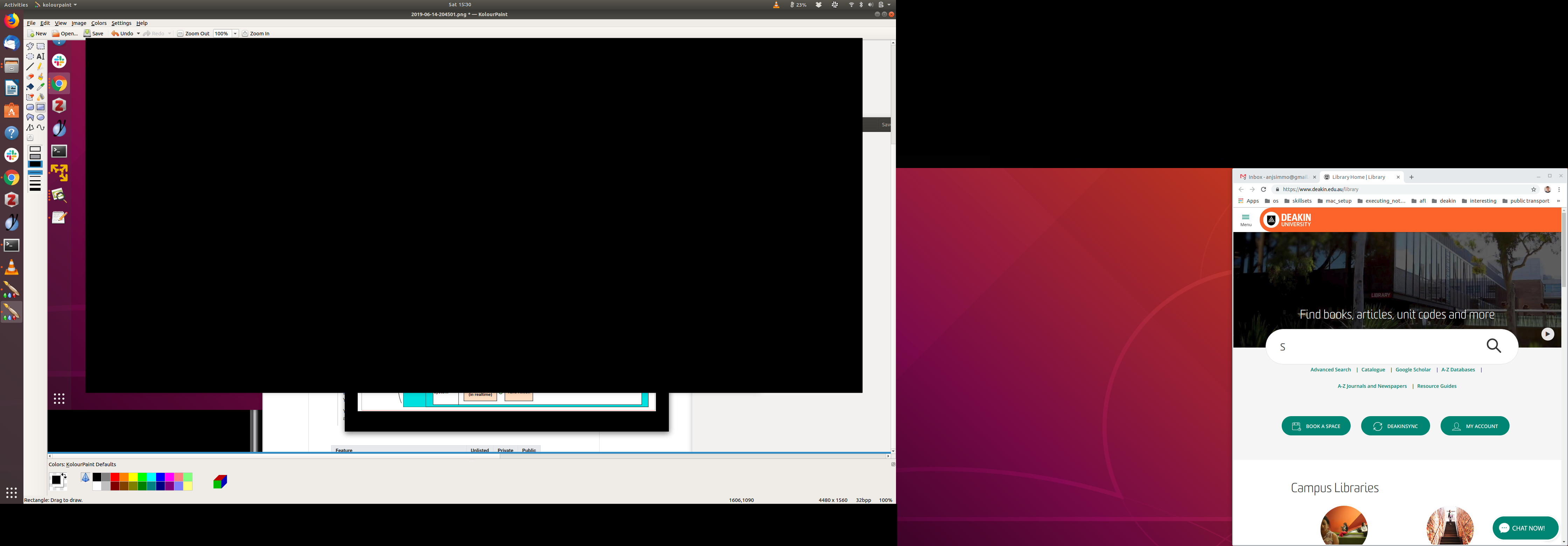Pick the Pencil tool
The width and height of the screenshot is (1568, 546).
tap(41, 67)
